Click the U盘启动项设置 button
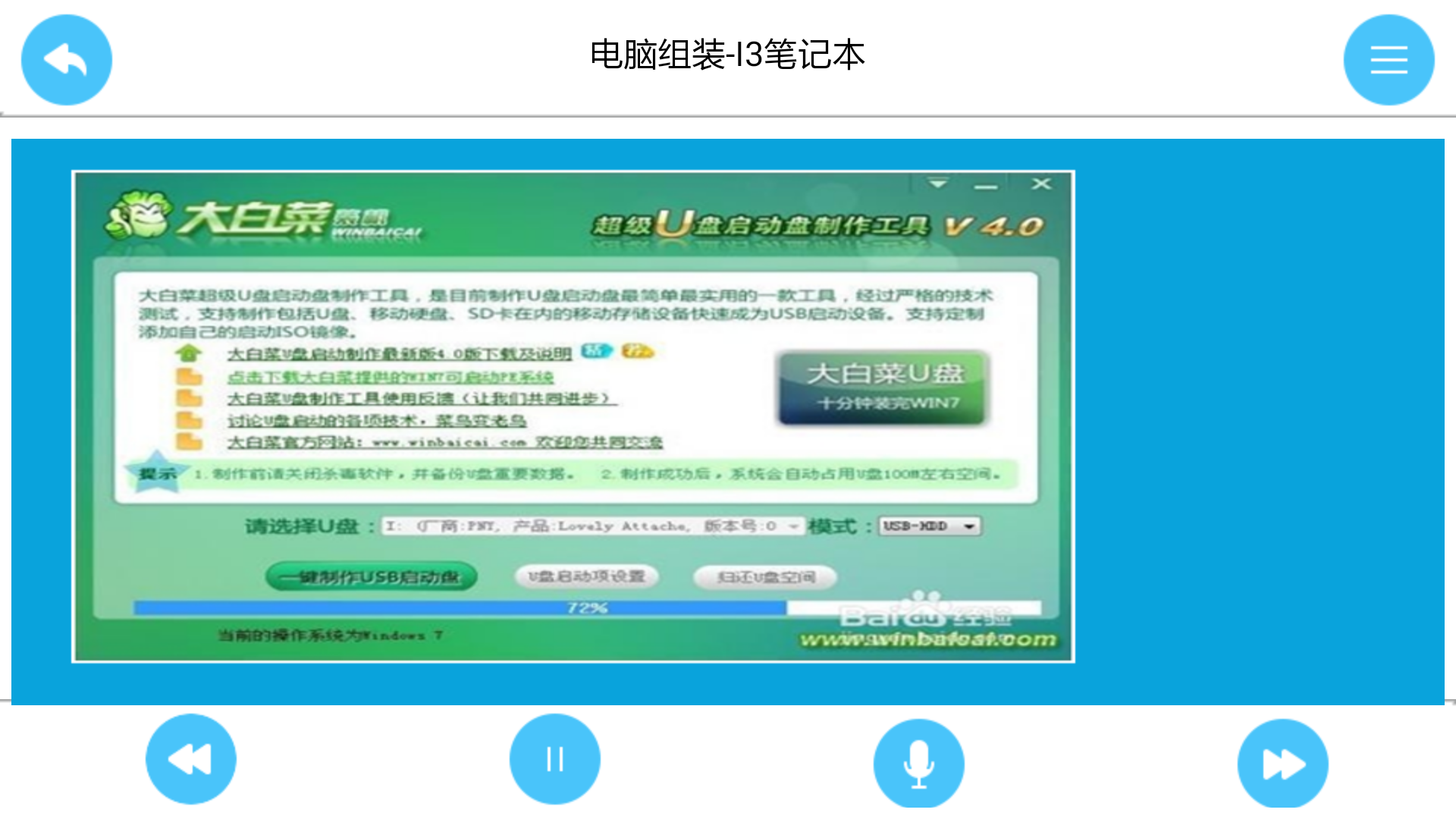 (587, 576)
